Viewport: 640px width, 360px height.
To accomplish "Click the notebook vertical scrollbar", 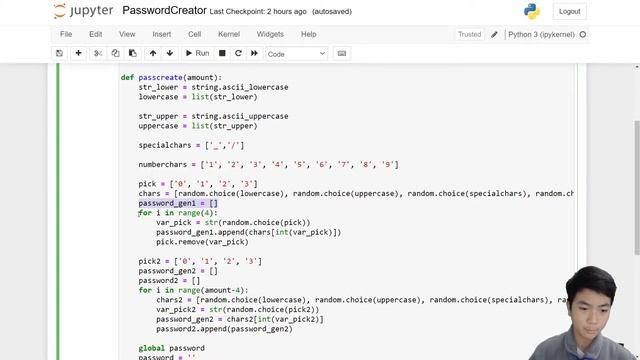I will click(x=637, y=188).
